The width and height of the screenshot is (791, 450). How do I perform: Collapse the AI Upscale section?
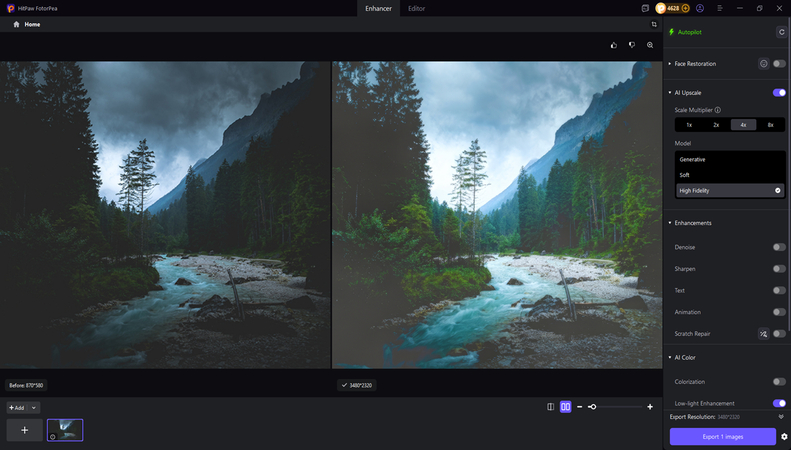[x=670, y=92]
